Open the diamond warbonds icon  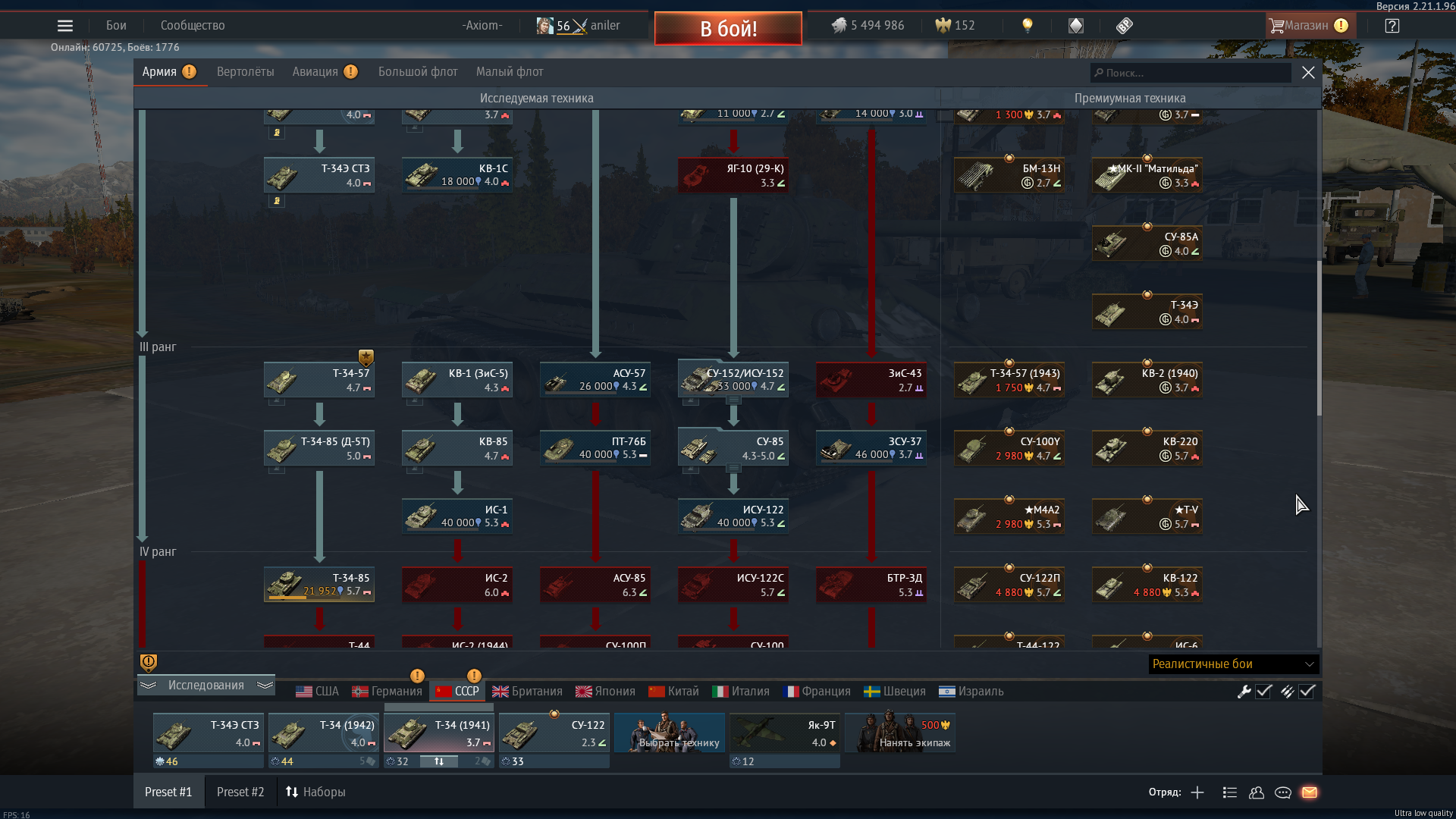(x=1076, y=26)
